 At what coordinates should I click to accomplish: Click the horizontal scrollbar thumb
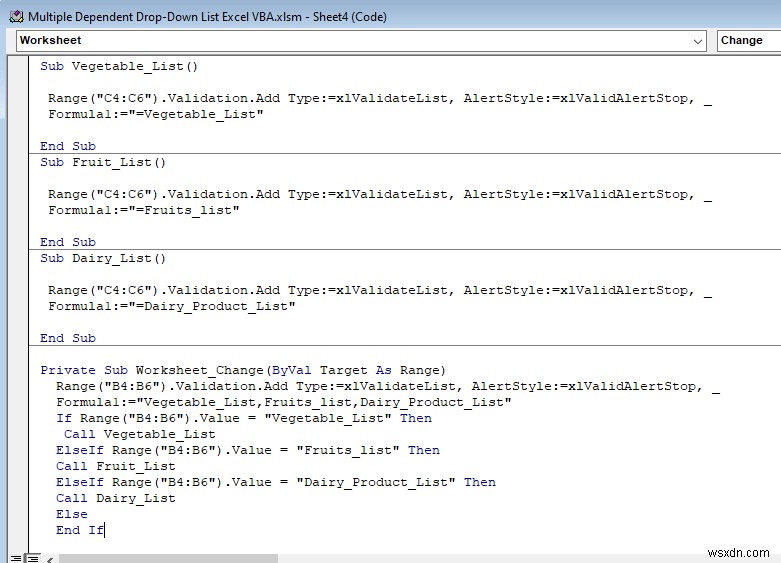pos(168,559)
